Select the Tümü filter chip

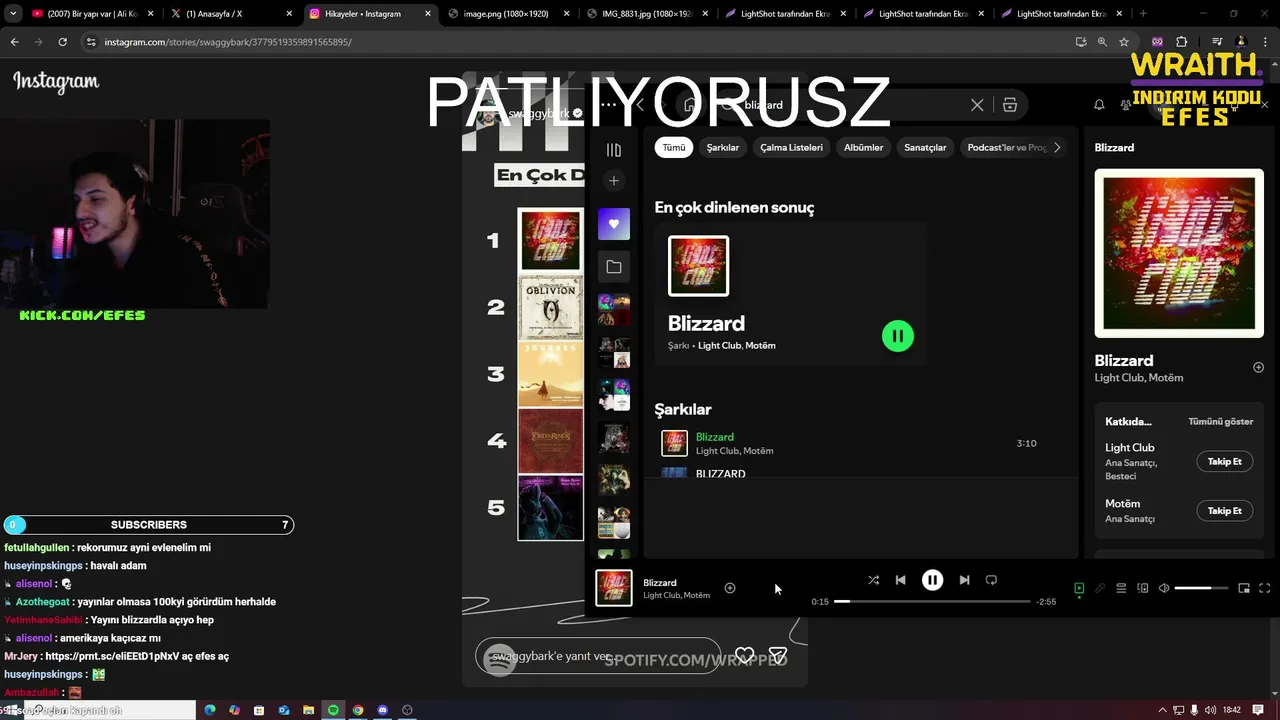click(674, 147)
